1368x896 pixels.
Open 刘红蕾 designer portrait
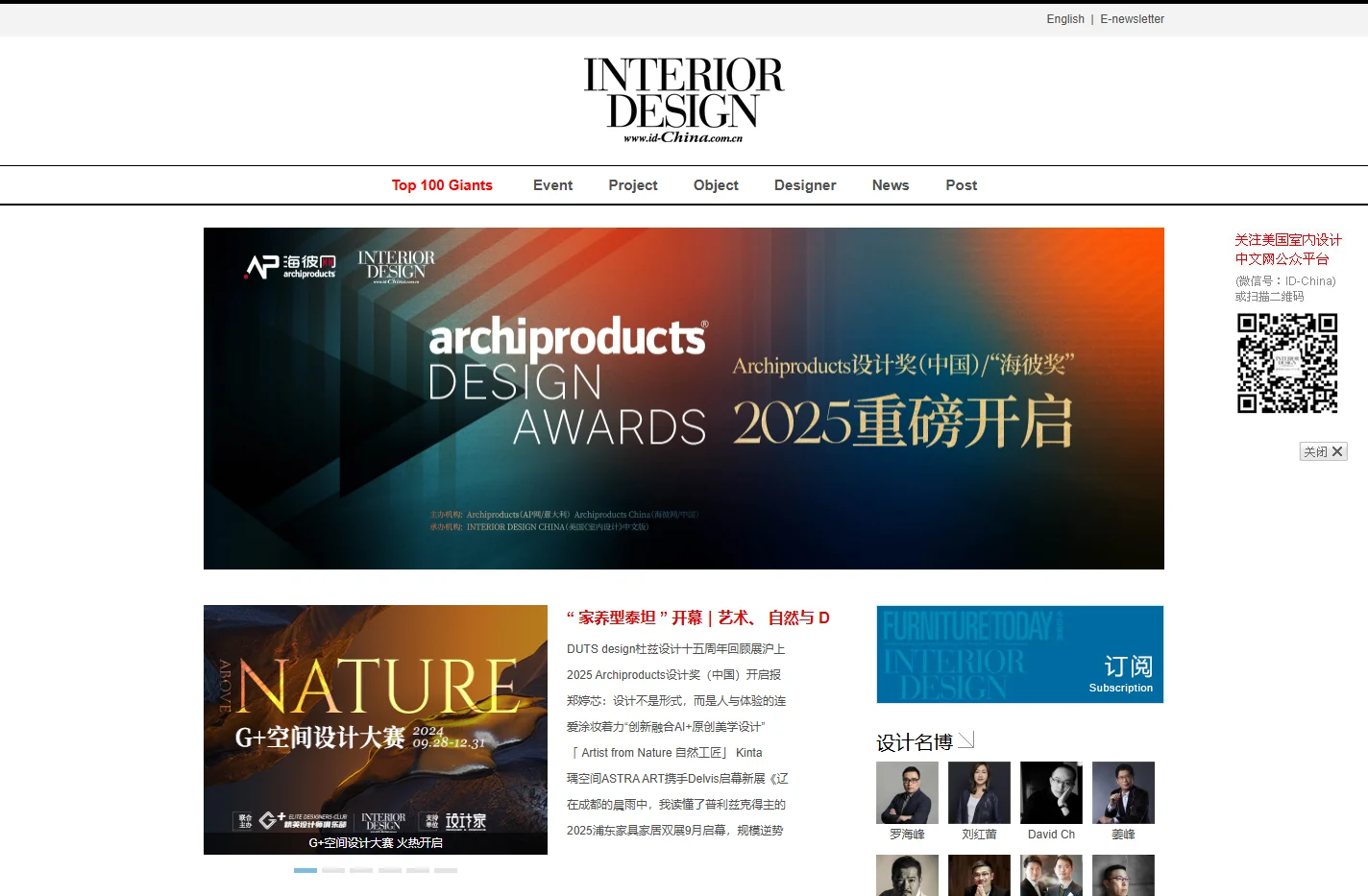979,793
